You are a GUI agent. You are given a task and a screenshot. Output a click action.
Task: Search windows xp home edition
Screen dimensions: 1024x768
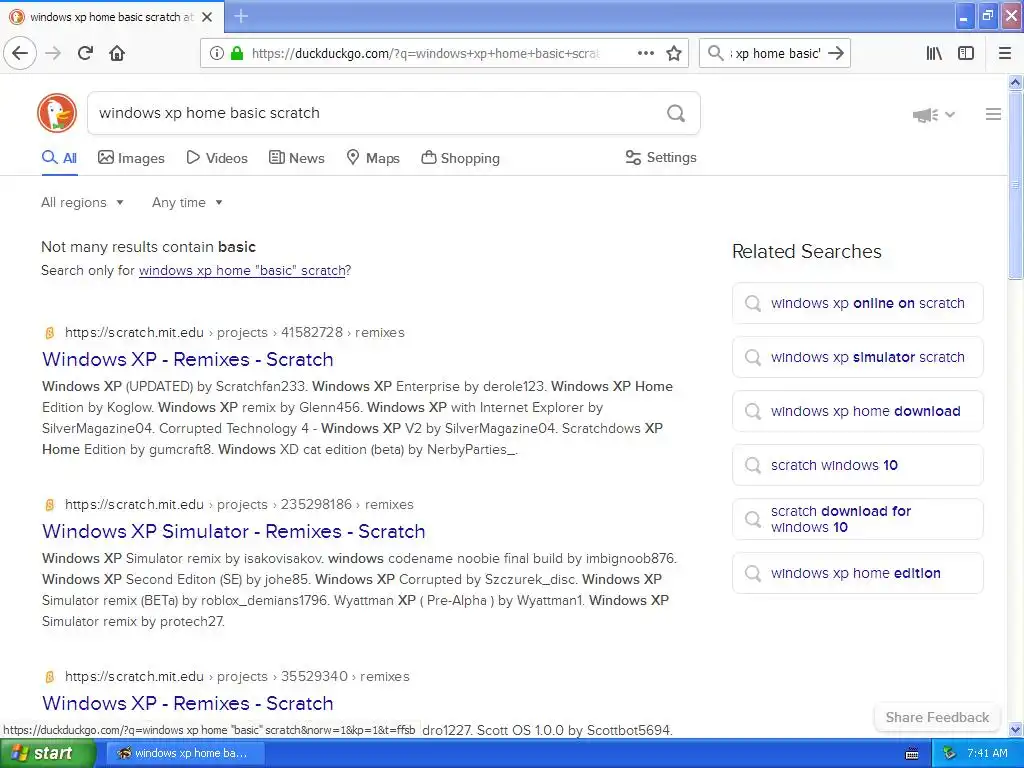pyautogui.click(x=857, y=573)
